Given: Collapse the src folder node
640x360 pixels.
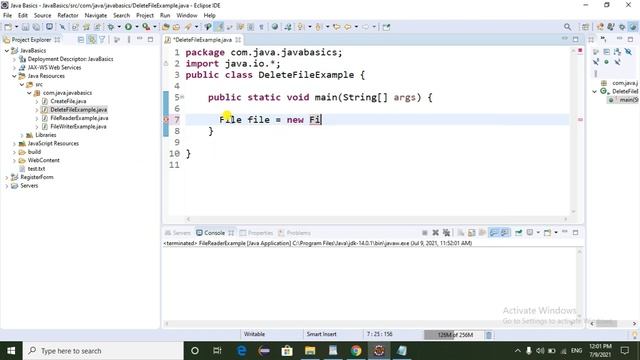Looking at the screenshot, I should point(22,84).
